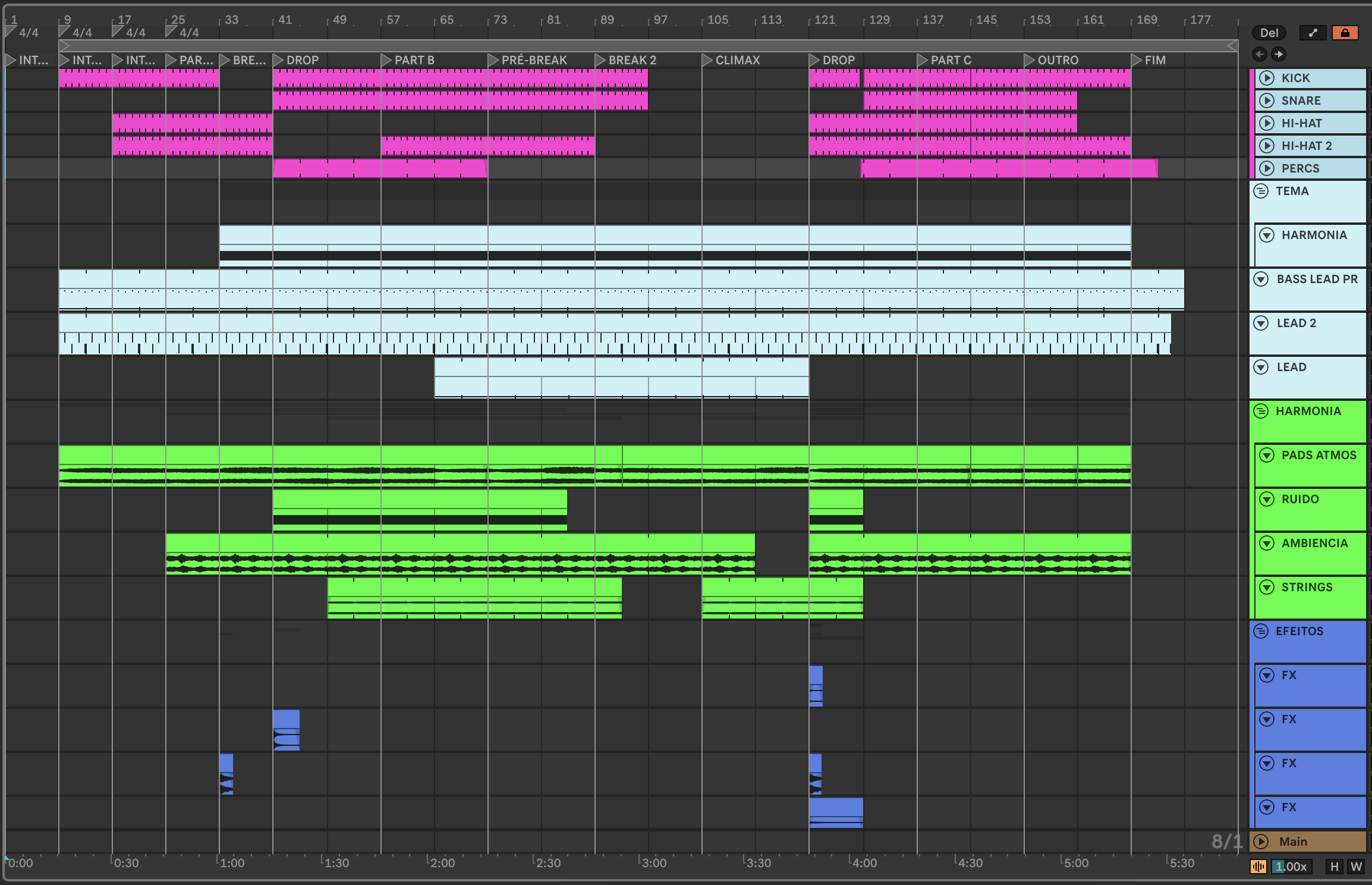Click the 1.00x waveform zoom slider
Screen dimensions: 1372x885
(x=1291, y=867)
